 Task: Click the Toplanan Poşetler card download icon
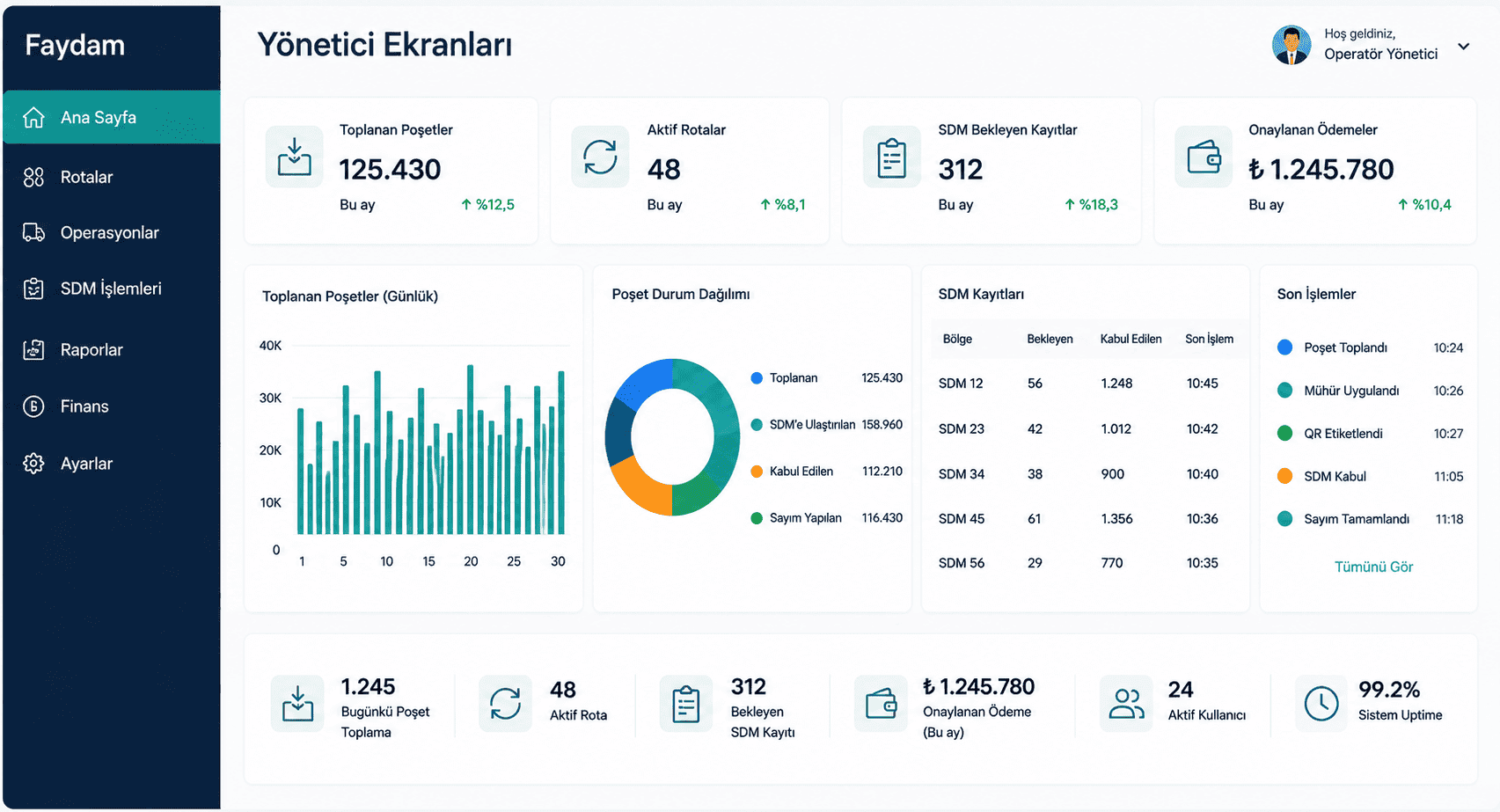point(295,157)
